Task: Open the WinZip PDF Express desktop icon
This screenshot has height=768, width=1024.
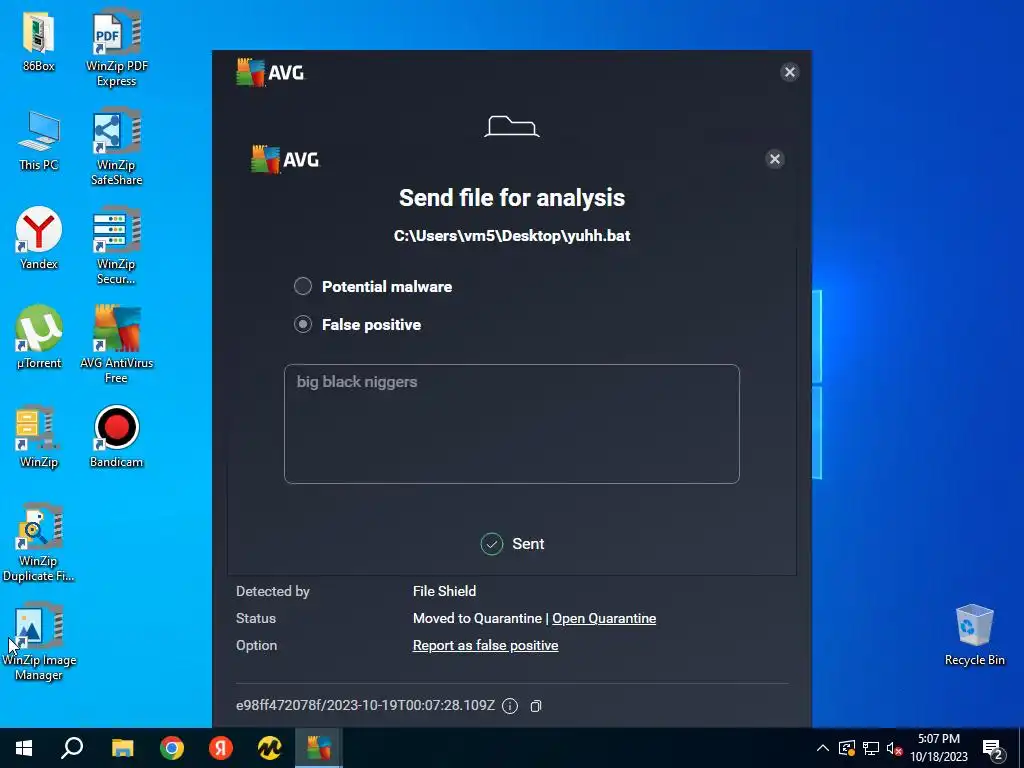Action: (x=116, y=48)
